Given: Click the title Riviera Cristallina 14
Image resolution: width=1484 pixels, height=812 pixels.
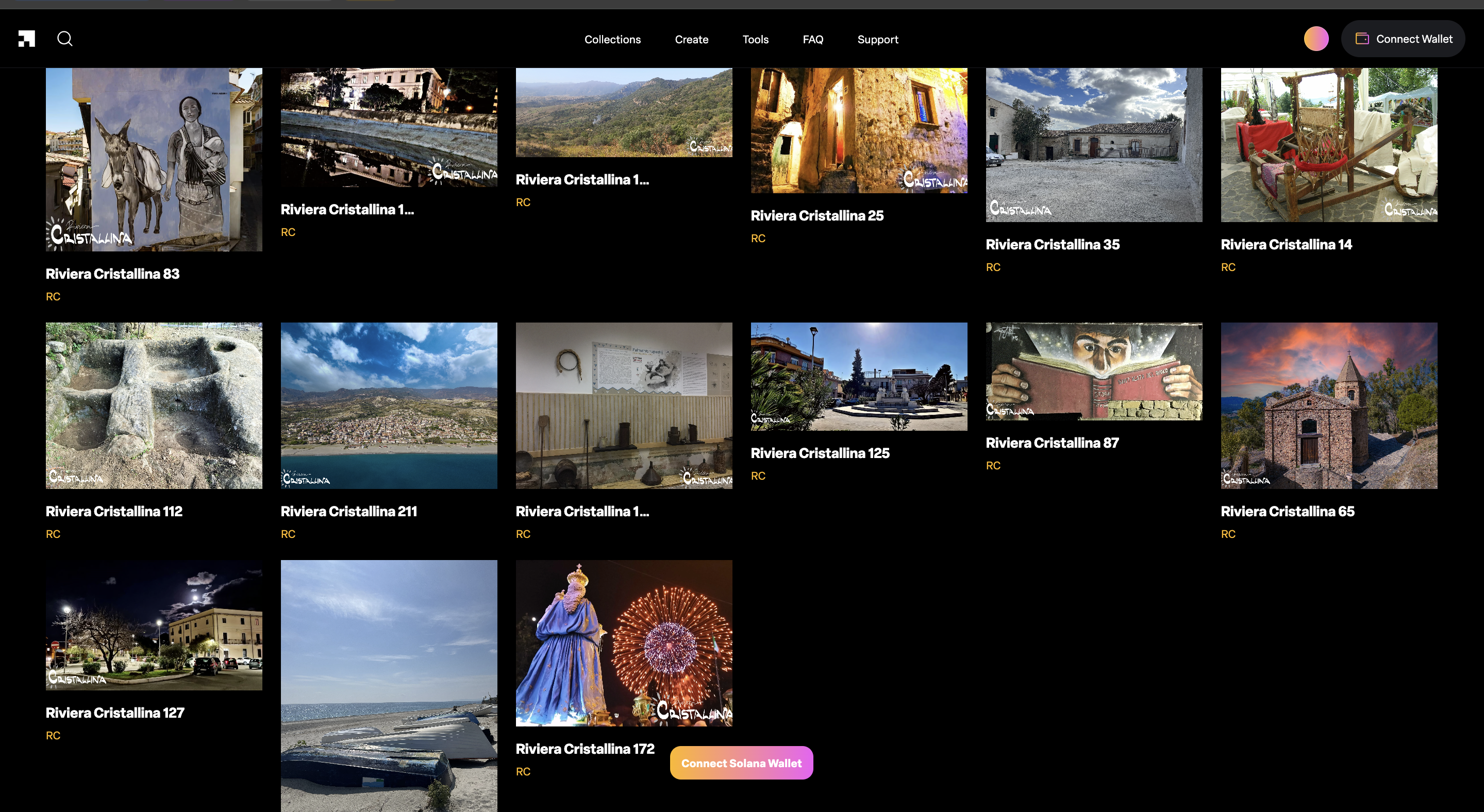Looking at the screenshot, I should click(x=1287, y=244).
